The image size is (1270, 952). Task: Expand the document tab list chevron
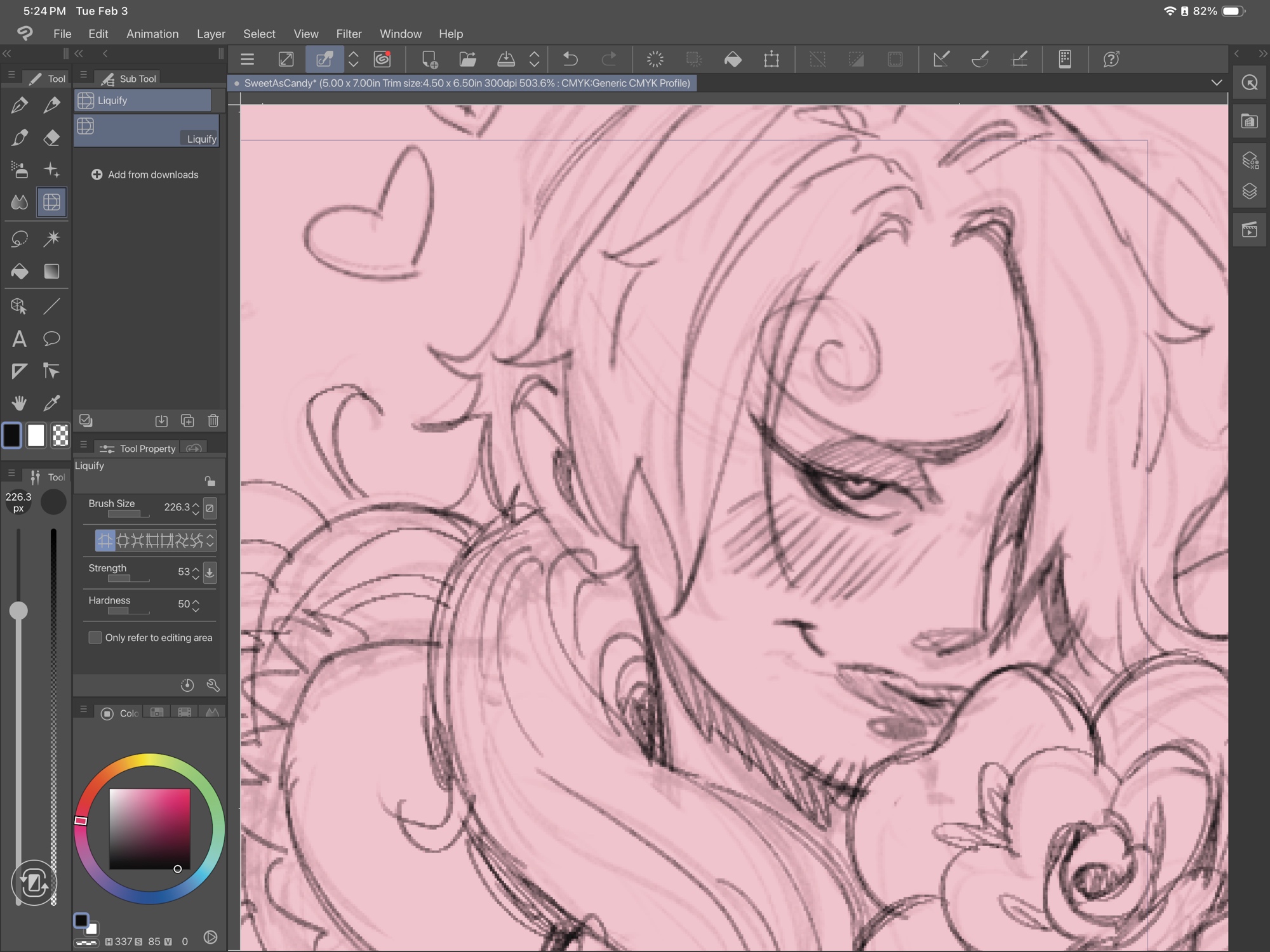pyautogui.click(x=1216, y=83)
